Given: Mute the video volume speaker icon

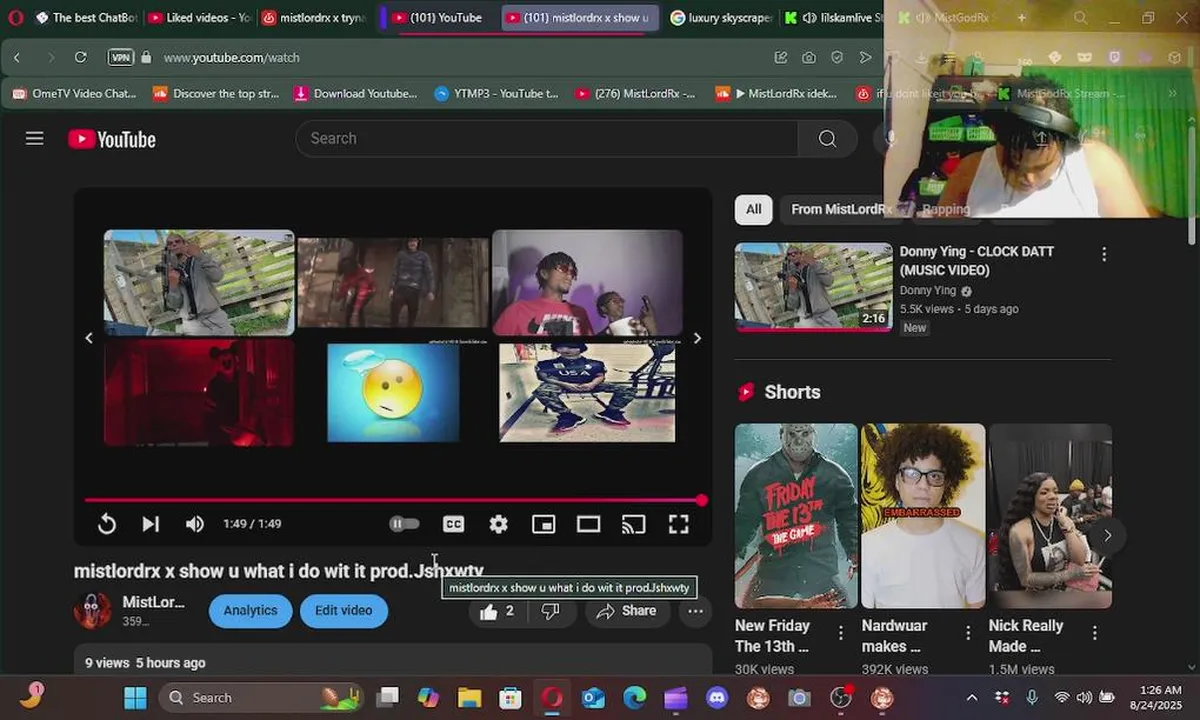Looking at the screenshot, I should click(195, 524).
